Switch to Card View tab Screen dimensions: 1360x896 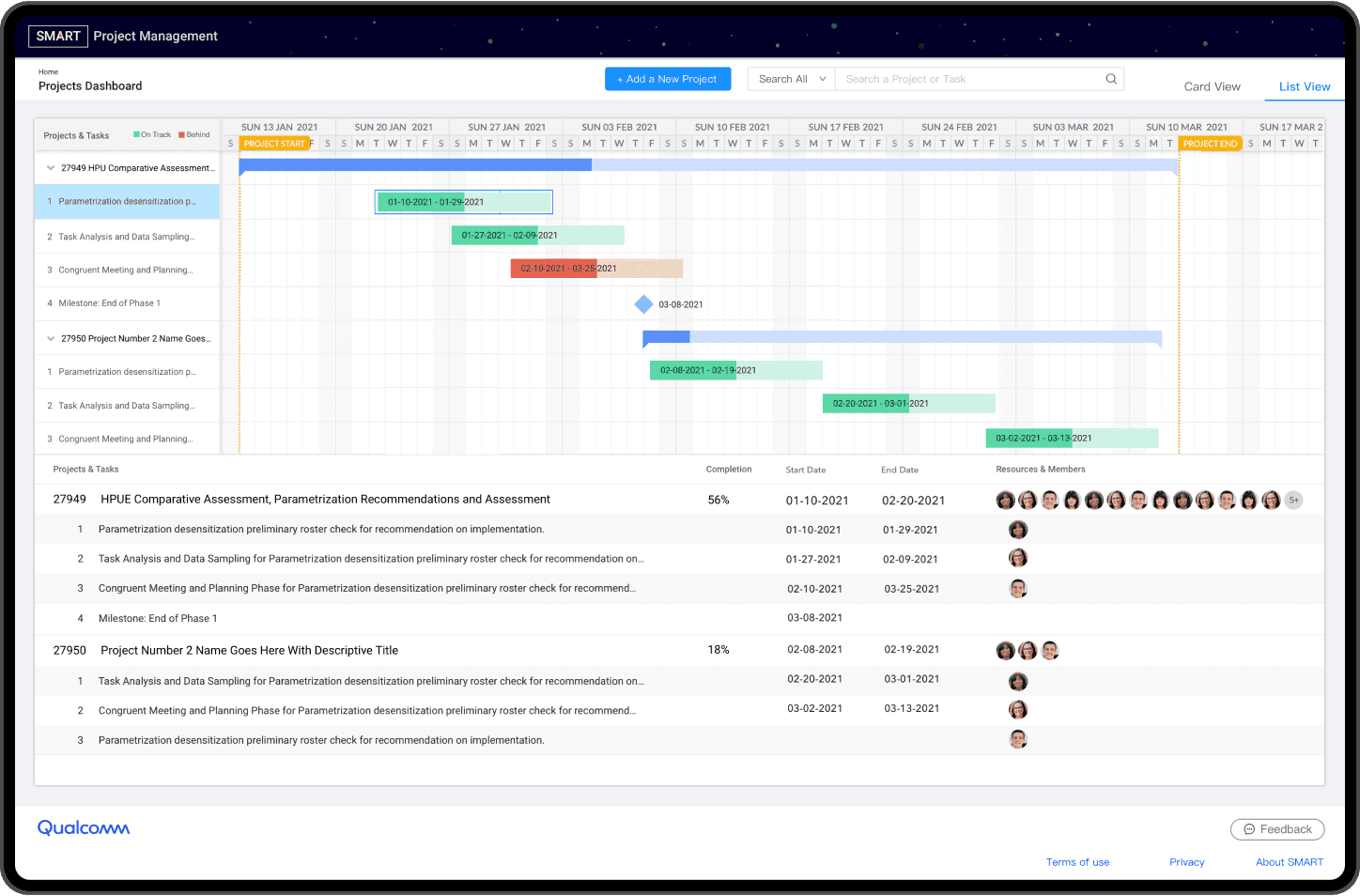1212,86
